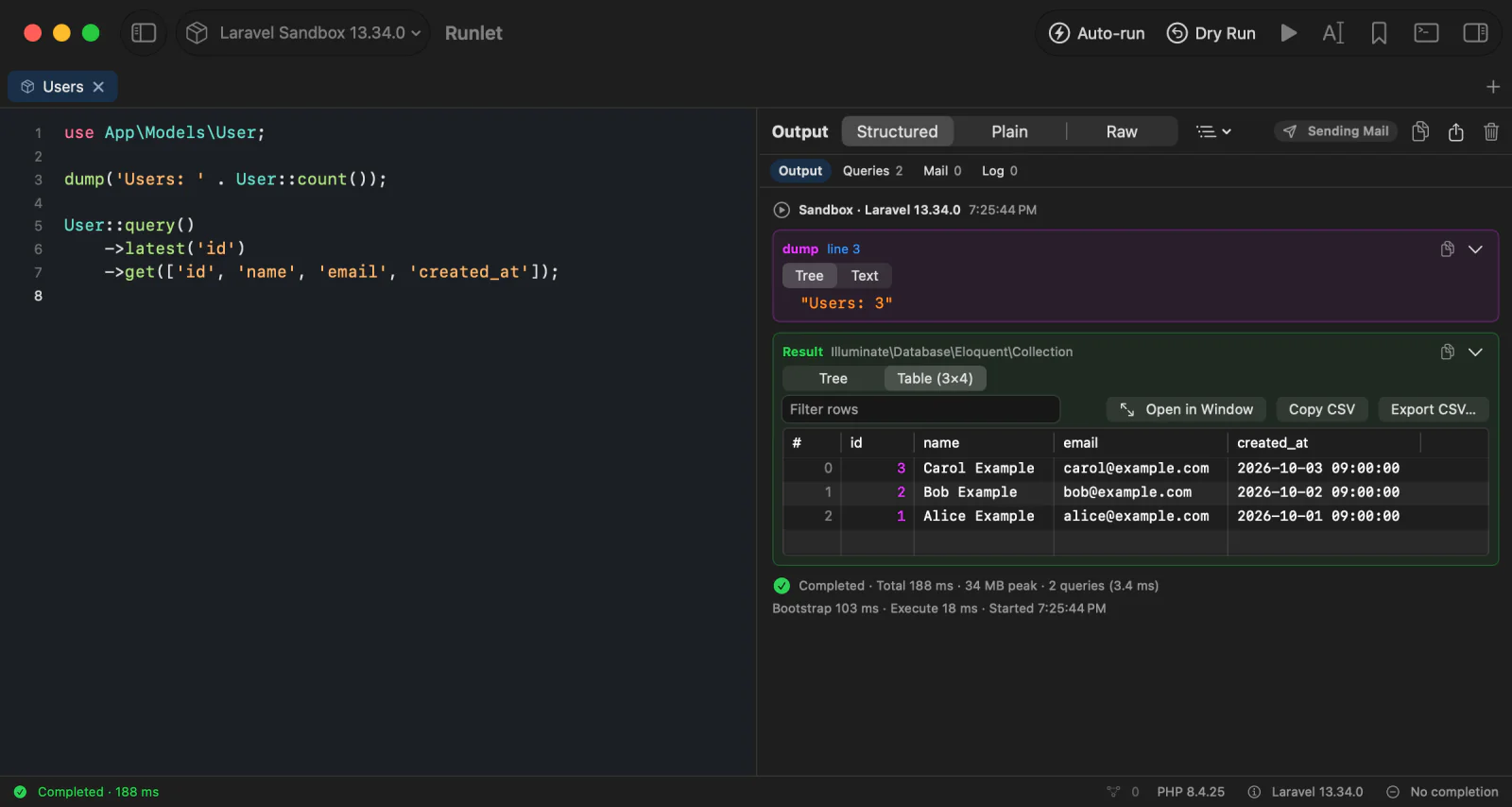Toggle Dry Run mode
The image size is (1512, 807).
(x=1211, y=33)
